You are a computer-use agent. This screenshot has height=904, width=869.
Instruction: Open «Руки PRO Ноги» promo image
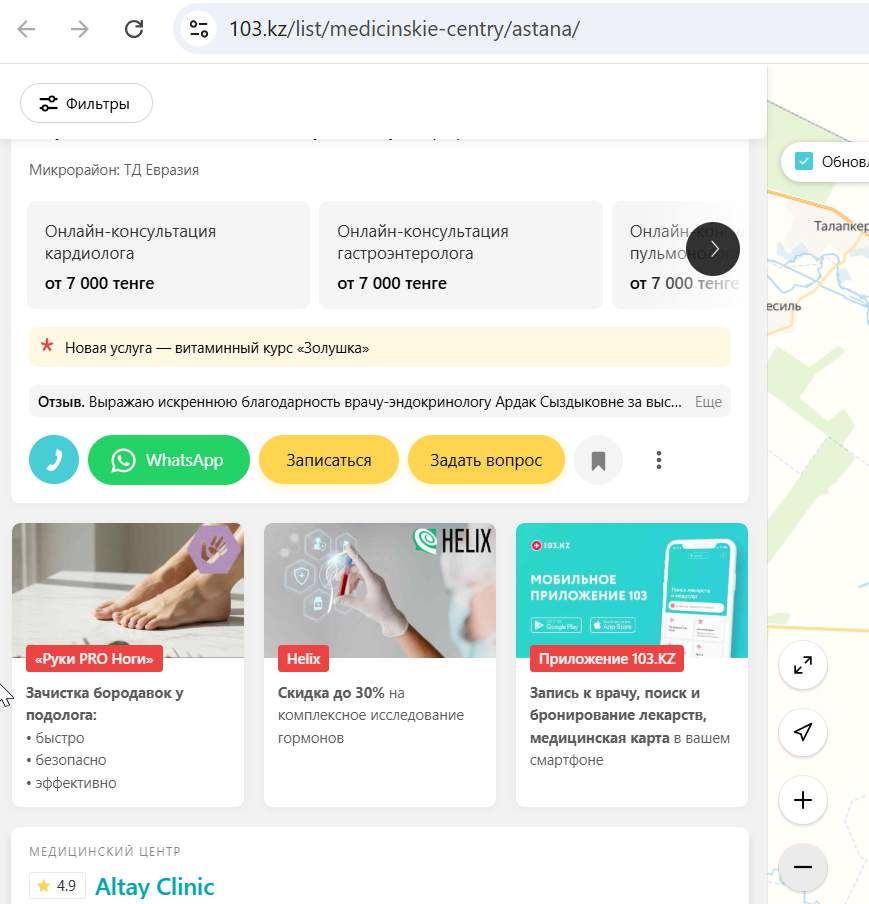click(x=128, y=590)
